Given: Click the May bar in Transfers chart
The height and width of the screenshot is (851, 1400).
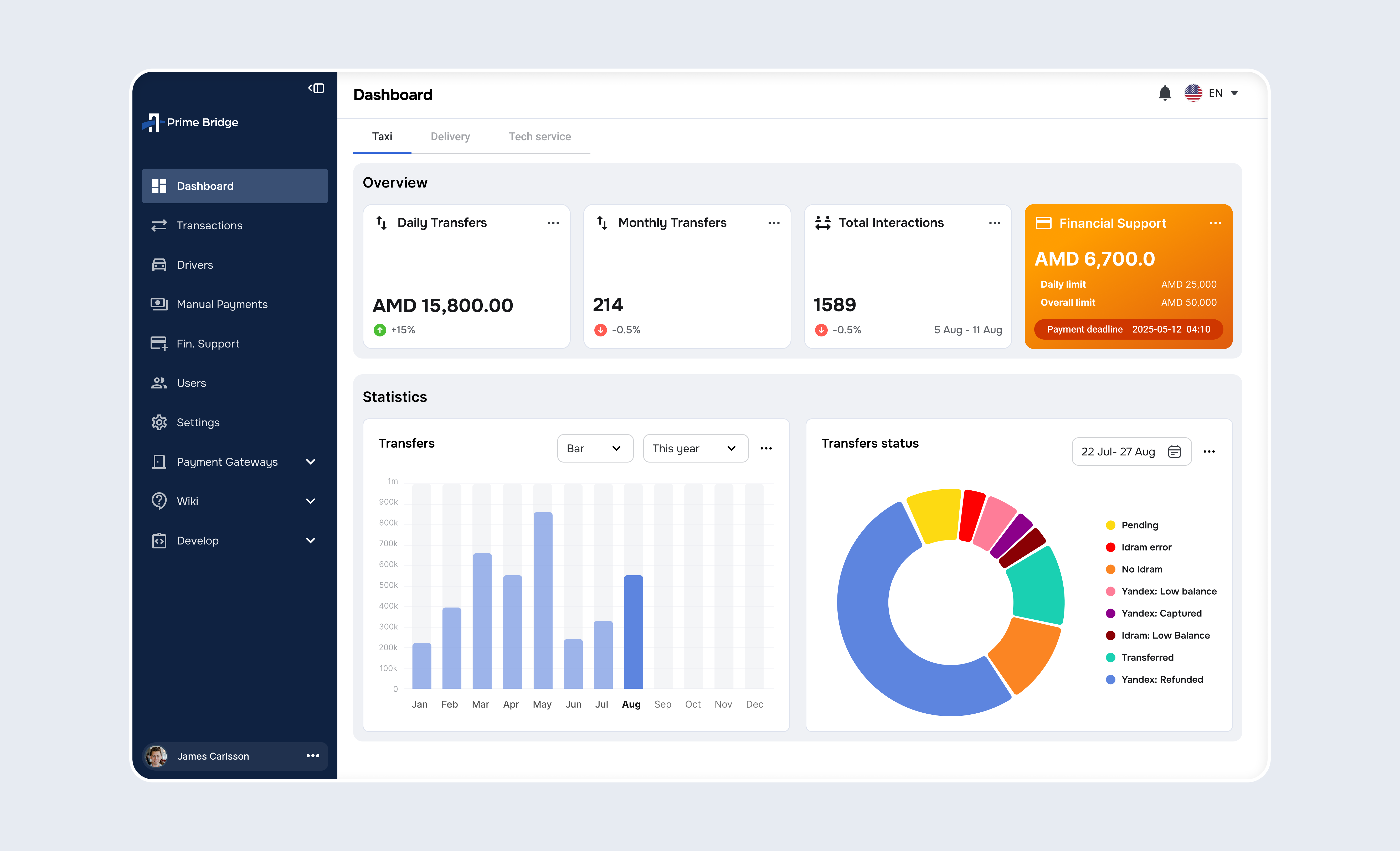Looking at the screenshot, I should 543,600.
